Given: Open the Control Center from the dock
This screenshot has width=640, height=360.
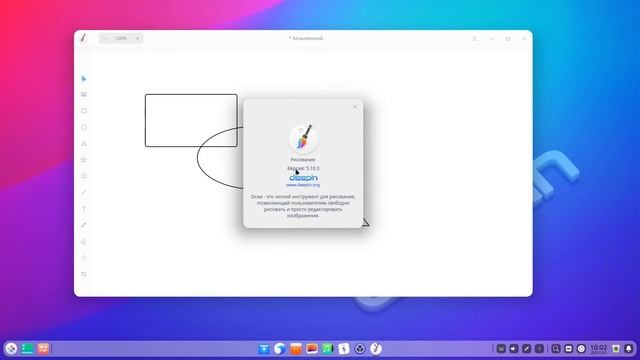Looking at the screenshot, I should tap(360, 349).
